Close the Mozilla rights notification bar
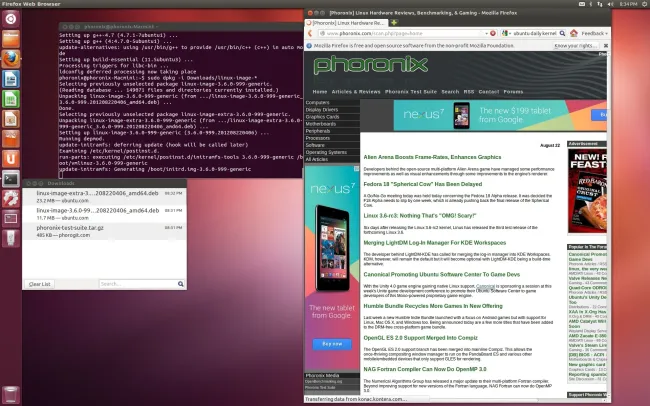This screenshot has width=650, height=406. [x=606, y=46]
